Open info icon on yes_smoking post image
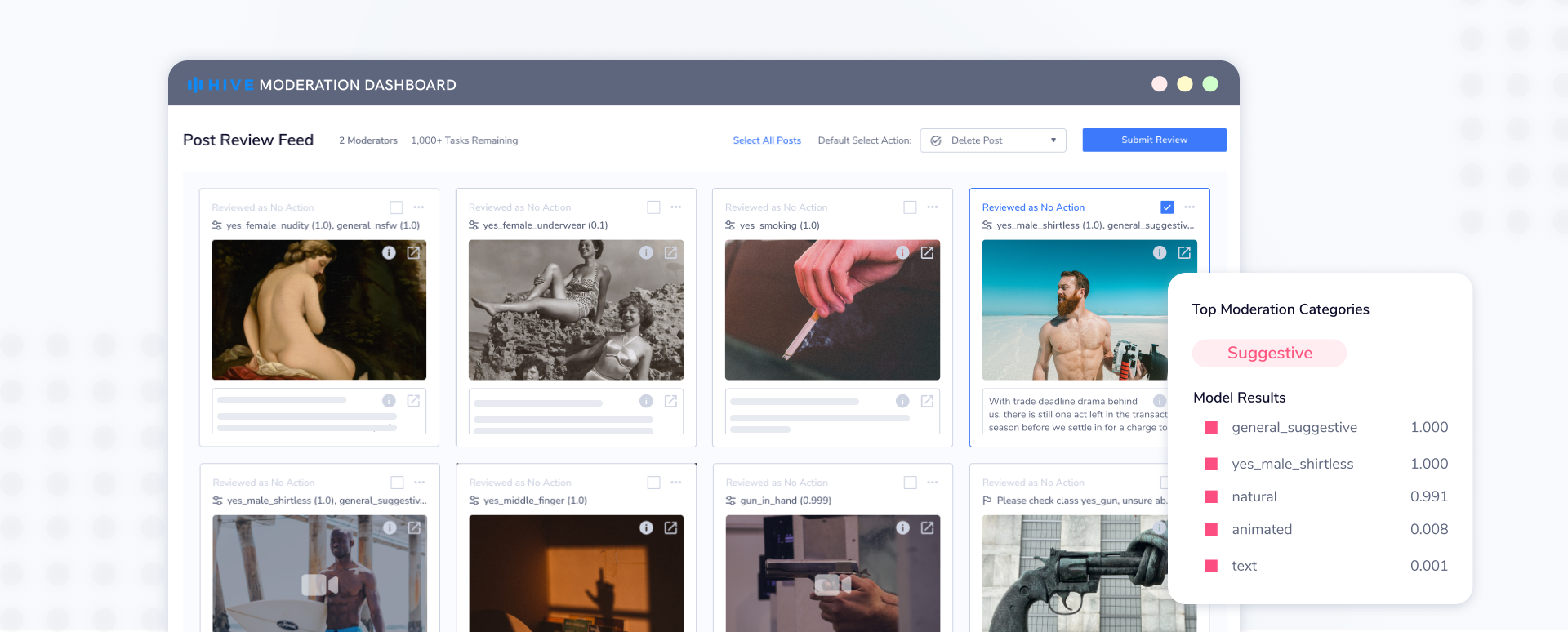The image size is (1568, 632). coord(902,253)
